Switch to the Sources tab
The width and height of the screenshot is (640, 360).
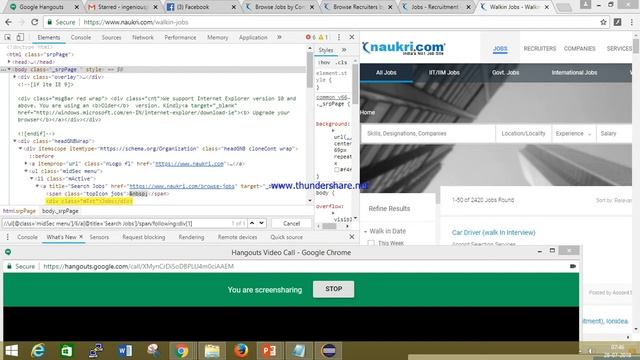(x=111, y=37)
